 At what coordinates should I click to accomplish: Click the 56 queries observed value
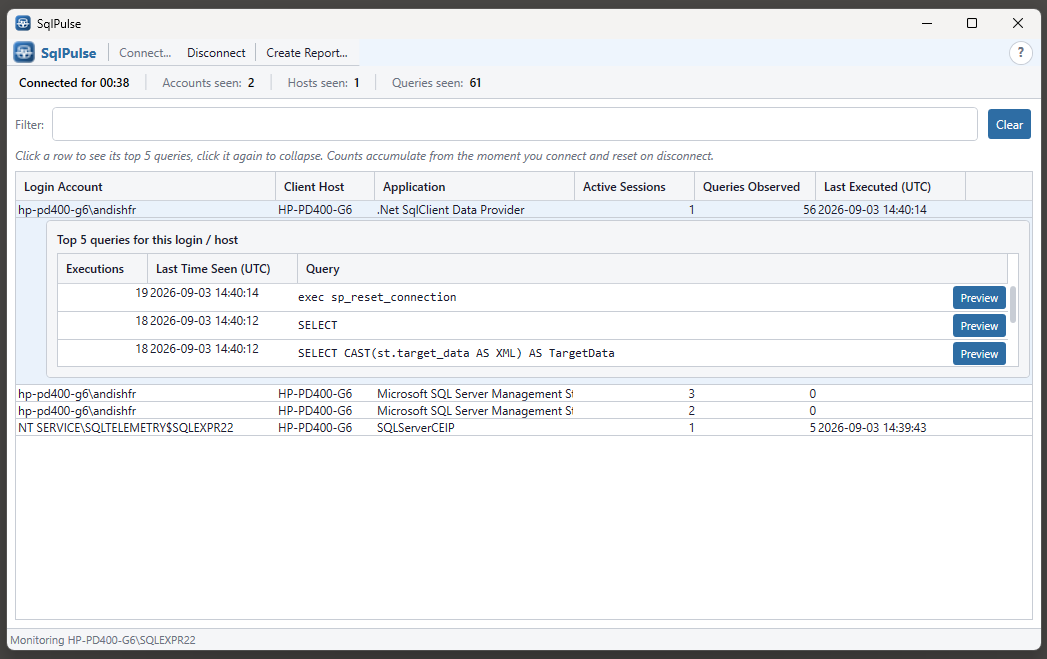tap(809, 210)
